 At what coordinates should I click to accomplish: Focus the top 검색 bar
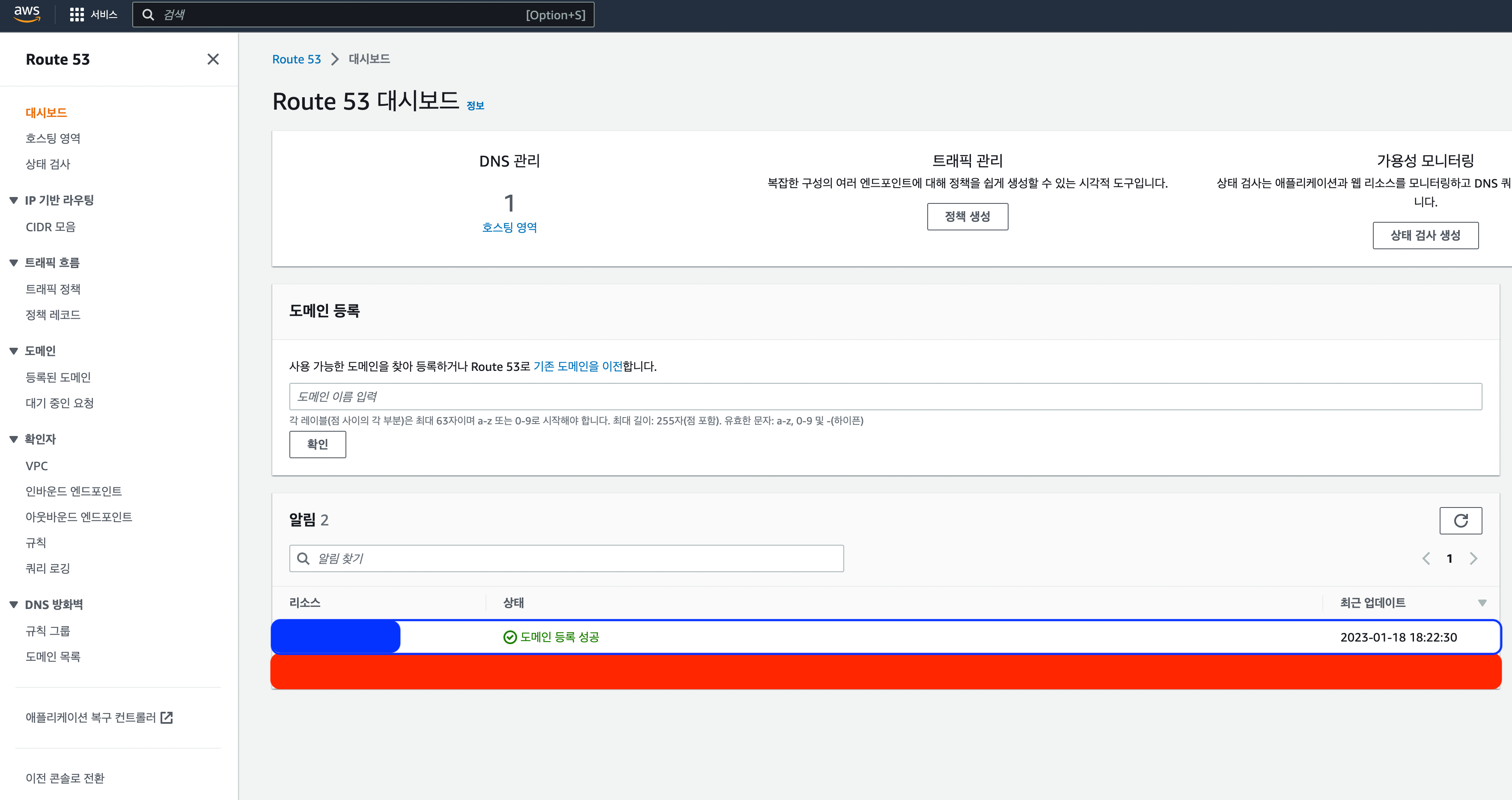point(363,15)
